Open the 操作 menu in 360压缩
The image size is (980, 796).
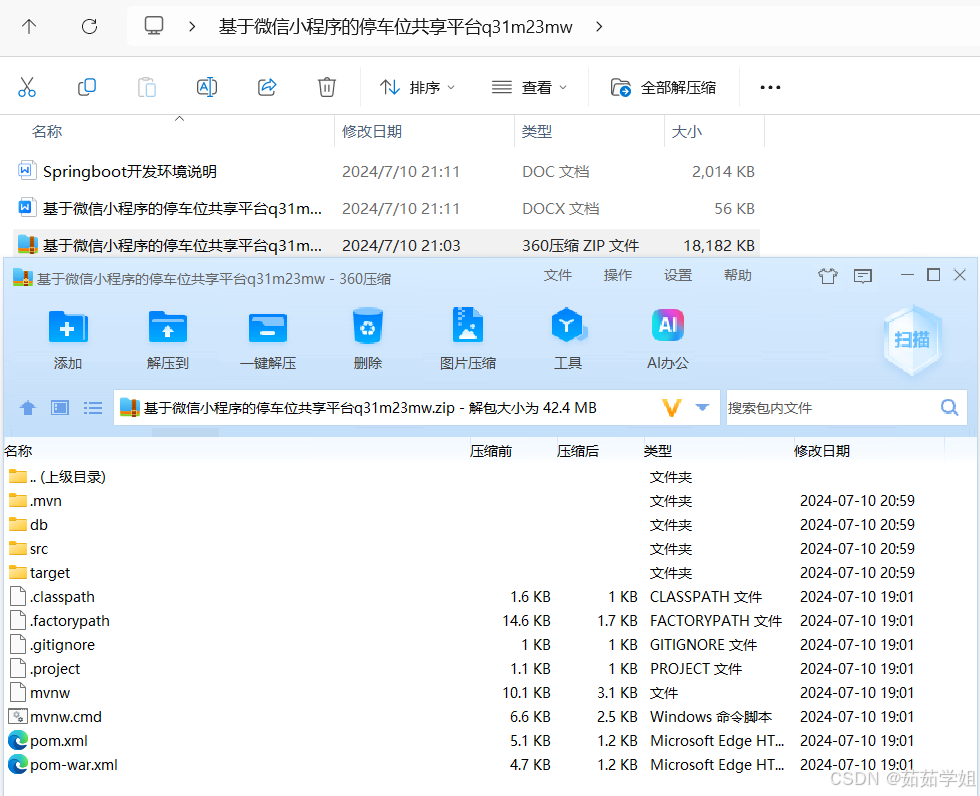point(618,275)
